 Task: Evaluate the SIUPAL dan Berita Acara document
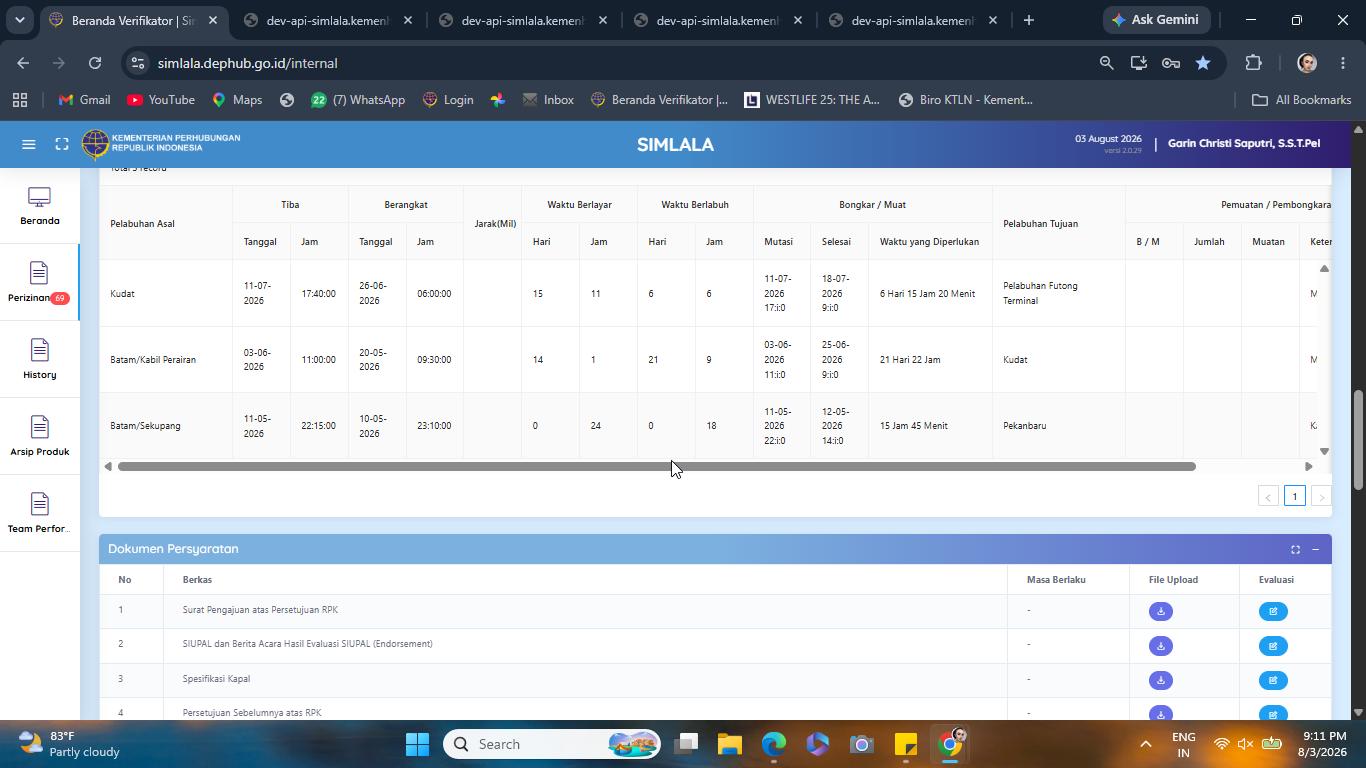pos(1273,646)
